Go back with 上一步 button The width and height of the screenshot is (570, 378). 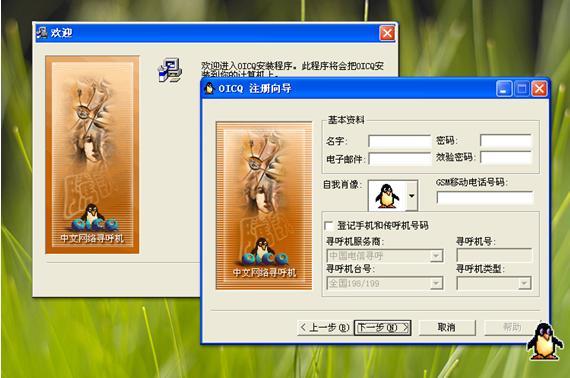coord(325,328)
